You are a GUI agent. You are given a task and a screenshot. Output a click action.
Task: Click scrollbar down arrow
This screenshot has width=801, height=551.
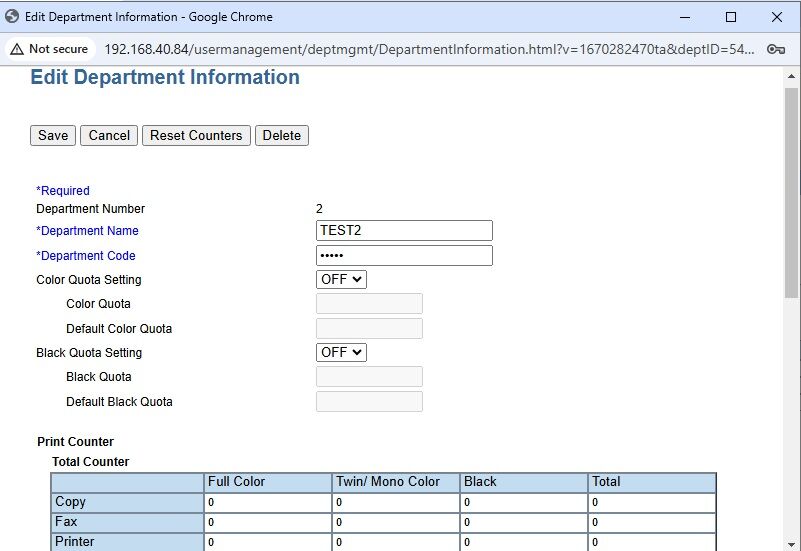[791, 543]
